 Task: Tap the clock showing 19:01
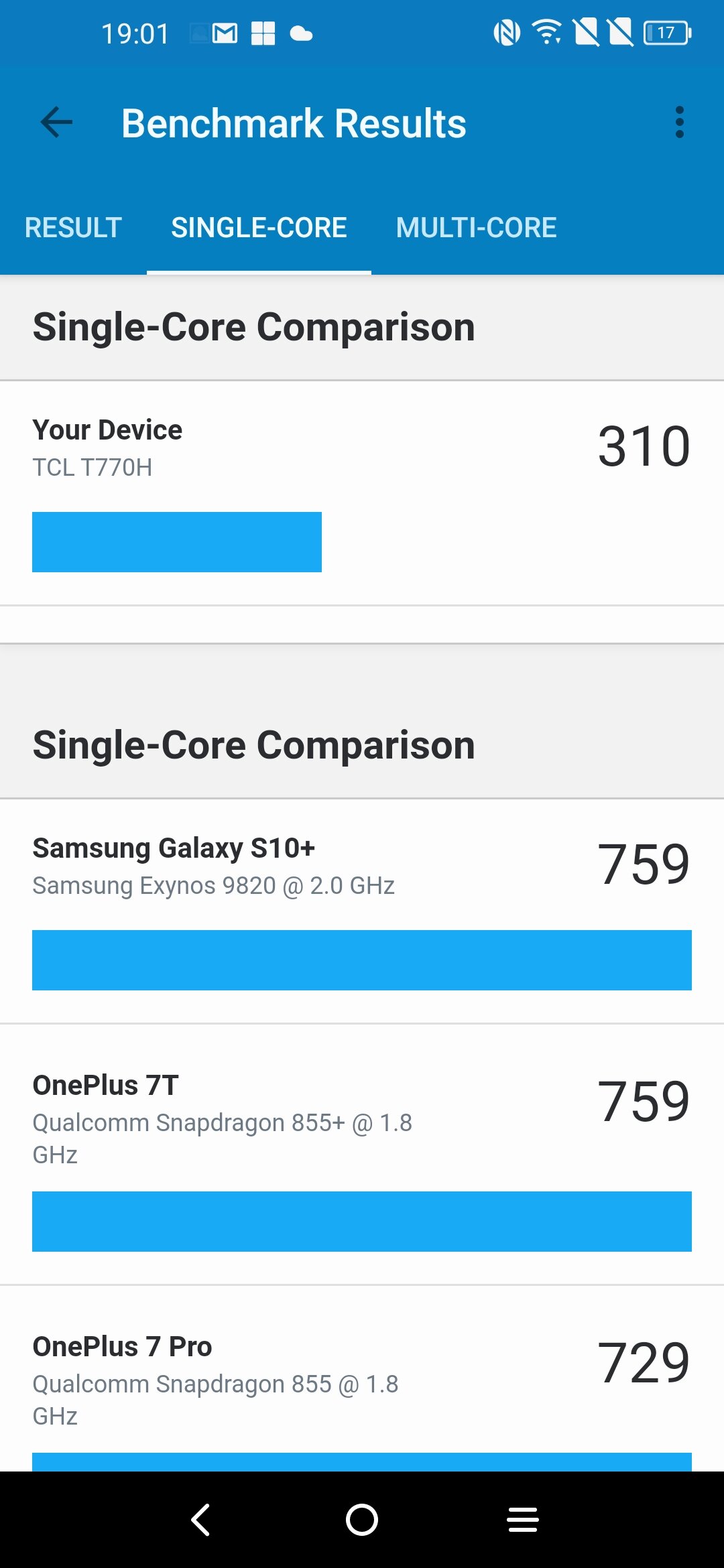point(135,34)
